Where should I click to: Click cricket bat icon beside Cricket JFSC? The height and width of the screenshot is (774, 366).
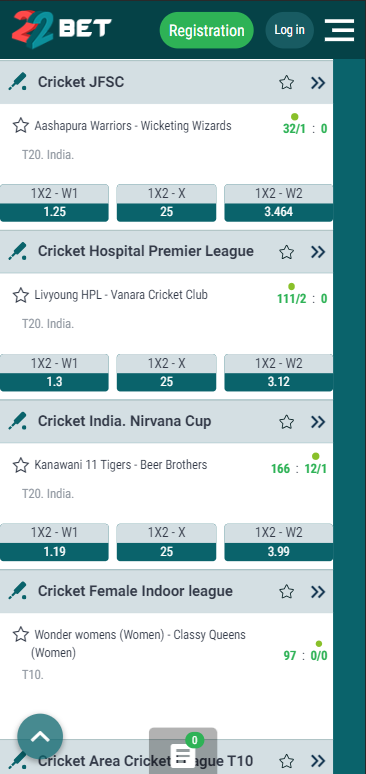(x=17, y=82)
